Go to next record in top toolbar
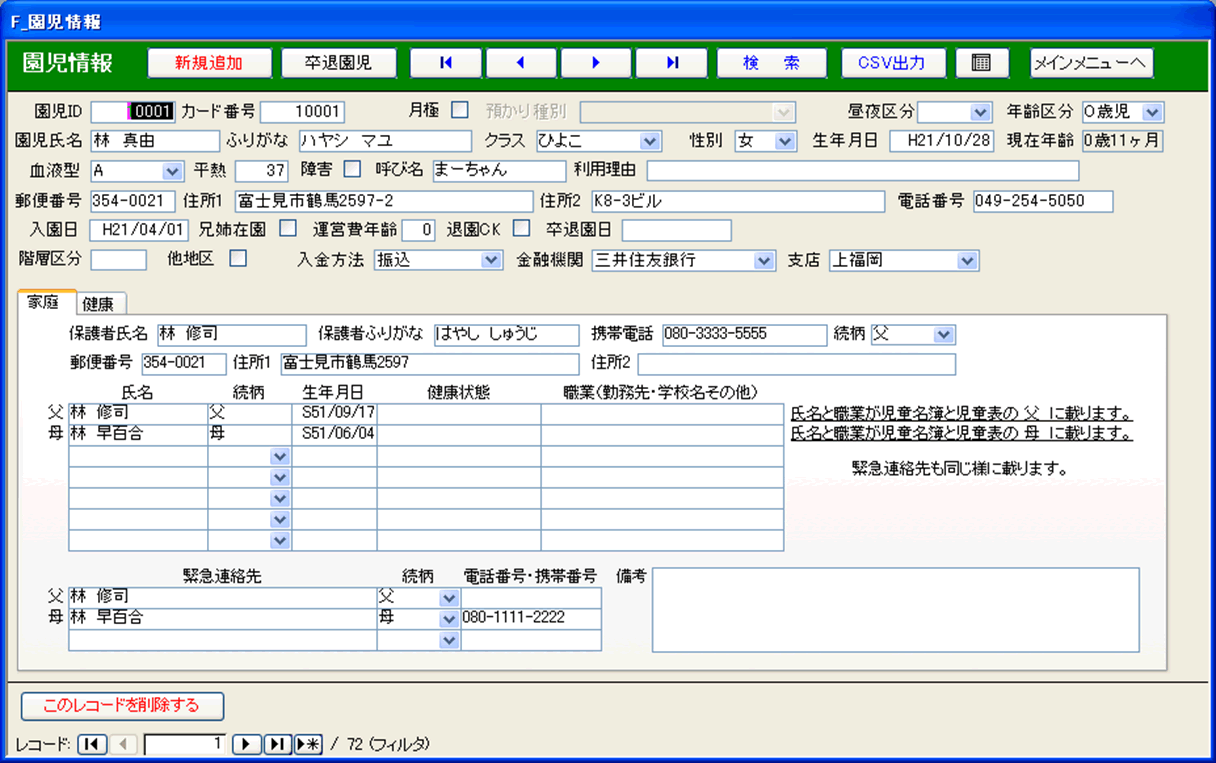This screenshot has height=763, width=1216. [x=596, y=63]
